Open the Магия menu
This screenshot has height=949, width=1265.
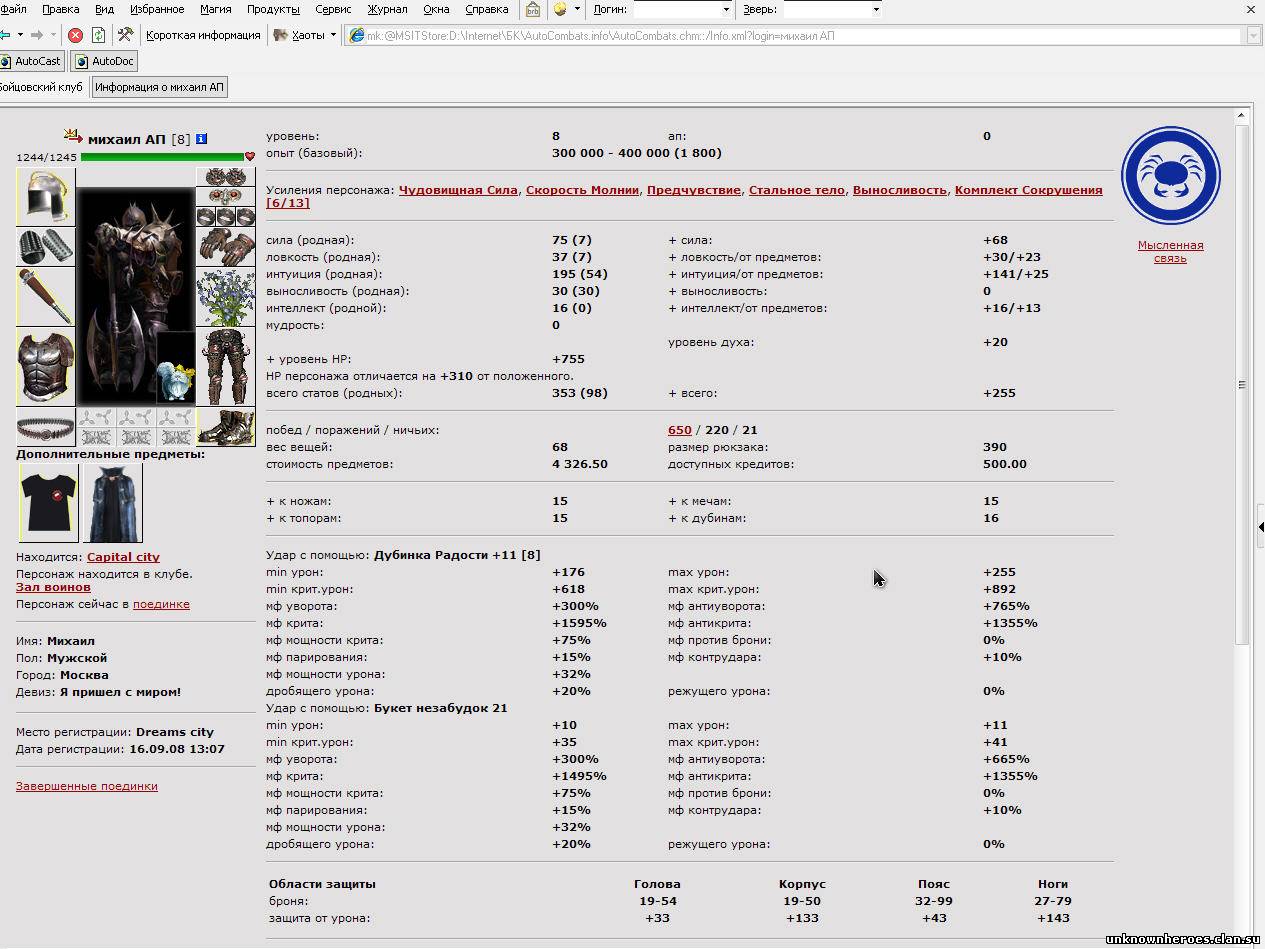[x=216, y=9]
